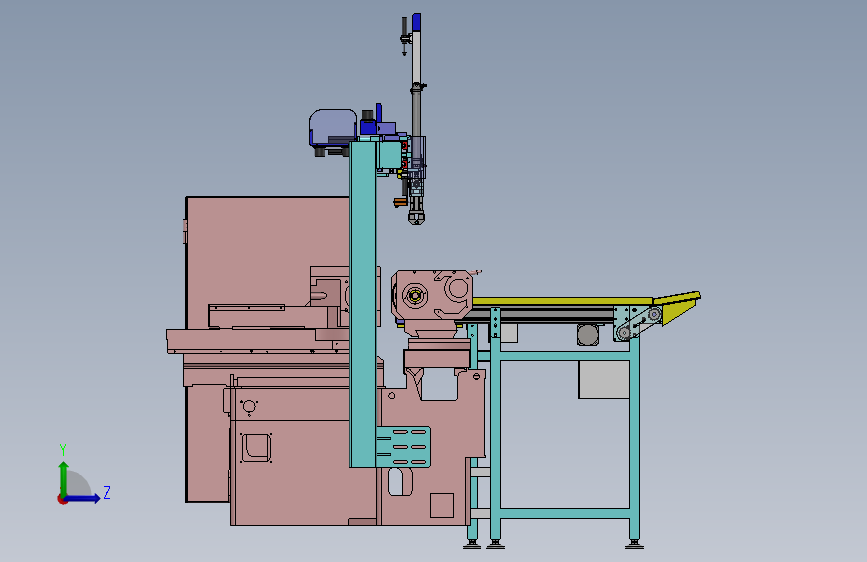Pick the square window panel on the cabinet door
This screenshot has width=867, height=562.
coord(256,447)
